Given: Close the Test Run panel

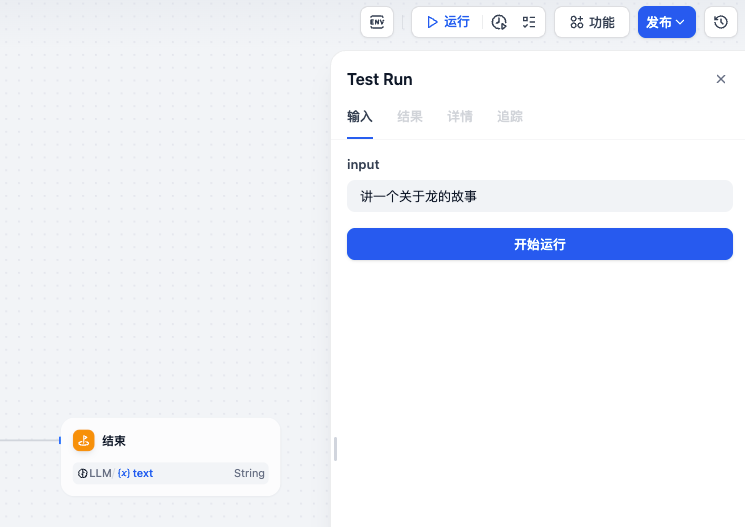Looking at the screenshot, I should coord(721,79).
